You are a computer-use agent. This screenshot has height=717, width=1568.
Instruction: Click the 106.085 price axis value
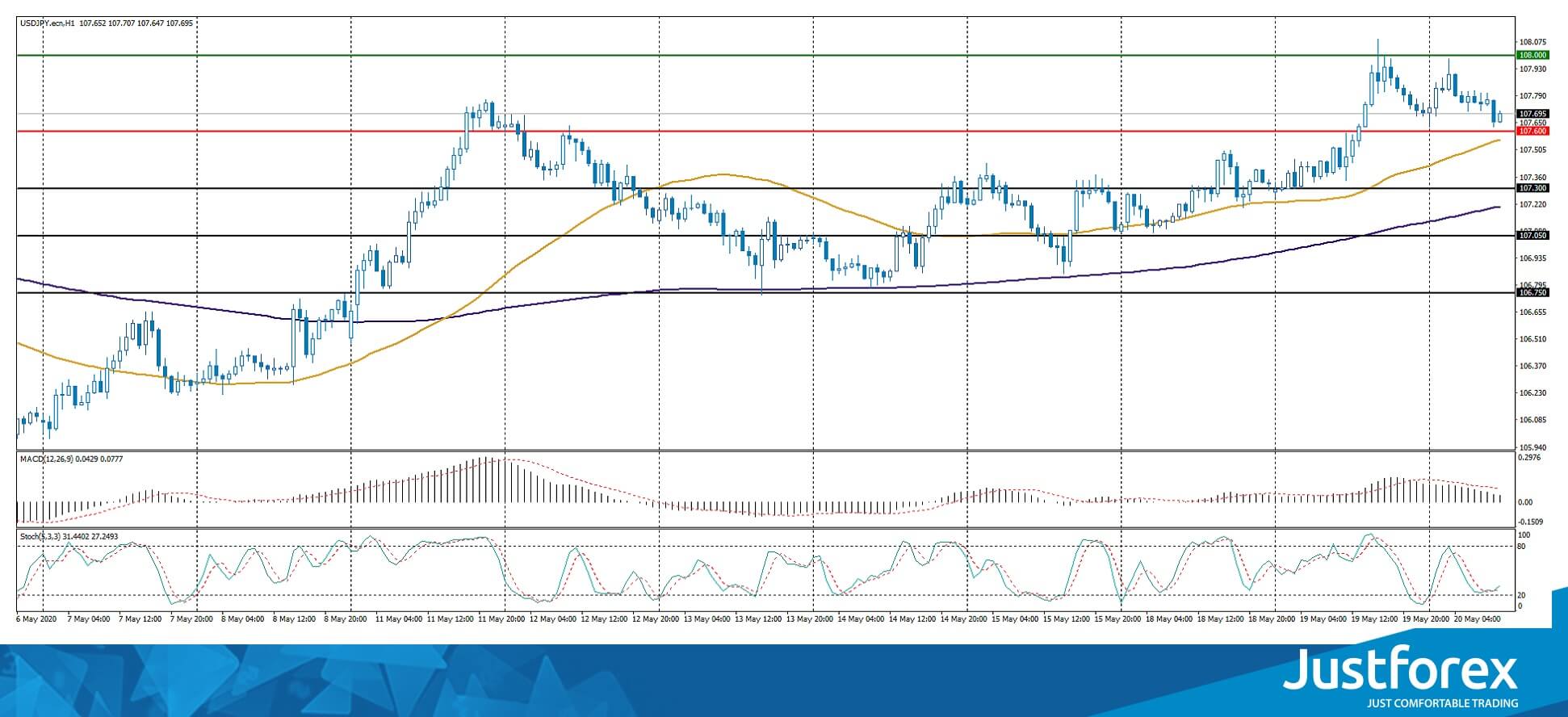coord(1532,420)
